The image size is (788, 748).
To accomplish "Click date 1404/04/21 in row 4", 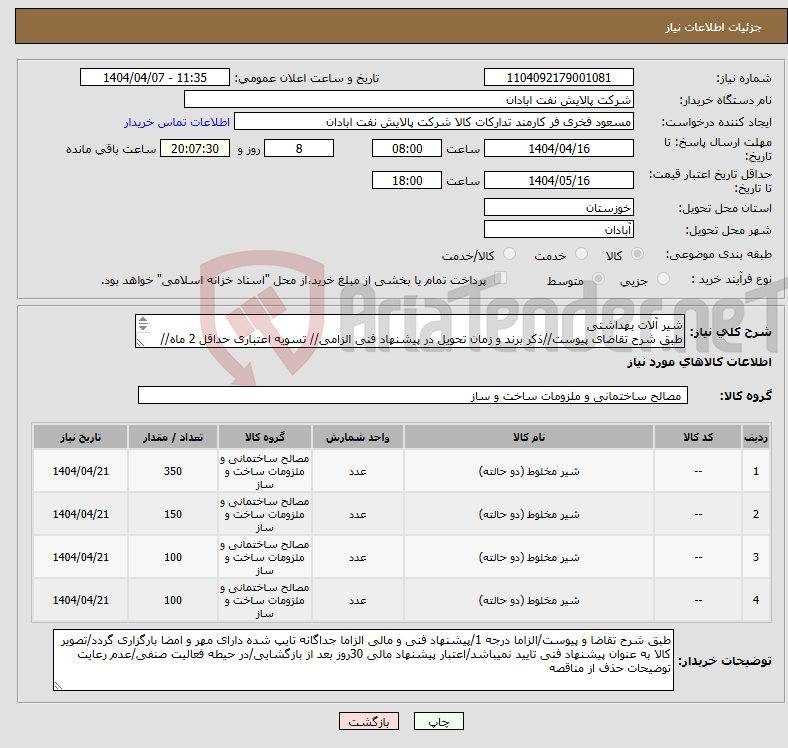I will pos(80,600).
